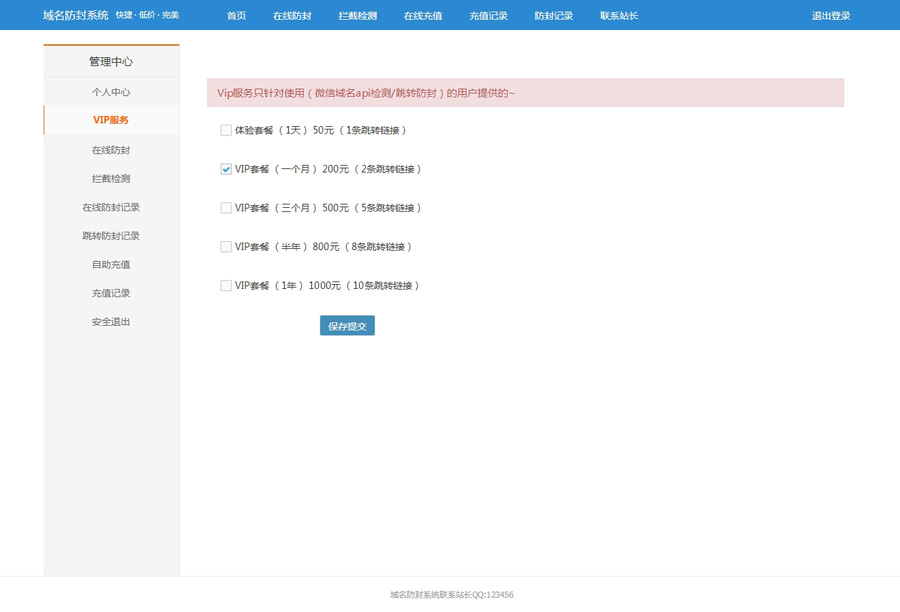Open 自助充值 from the sidebar
Viewport: 900px width, 612px height.
coord(111,265)
